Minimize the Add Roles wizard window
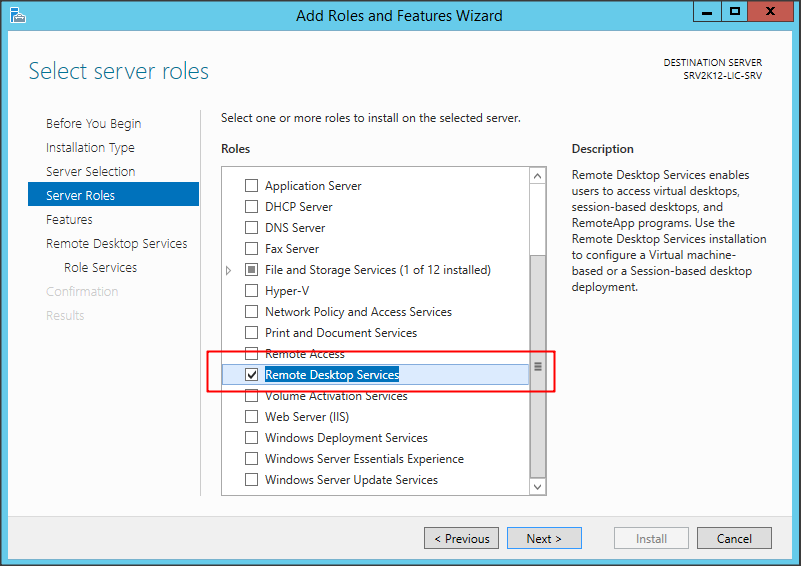This screenshot has width=801, height=566. pos(705,13)
